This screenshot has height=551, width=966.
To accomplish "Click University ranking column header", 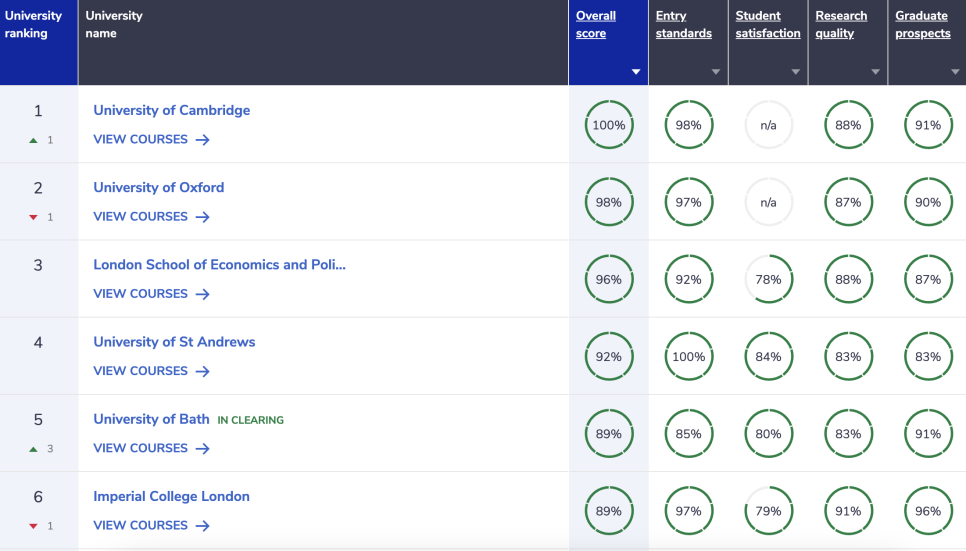I will pos(39,43).
